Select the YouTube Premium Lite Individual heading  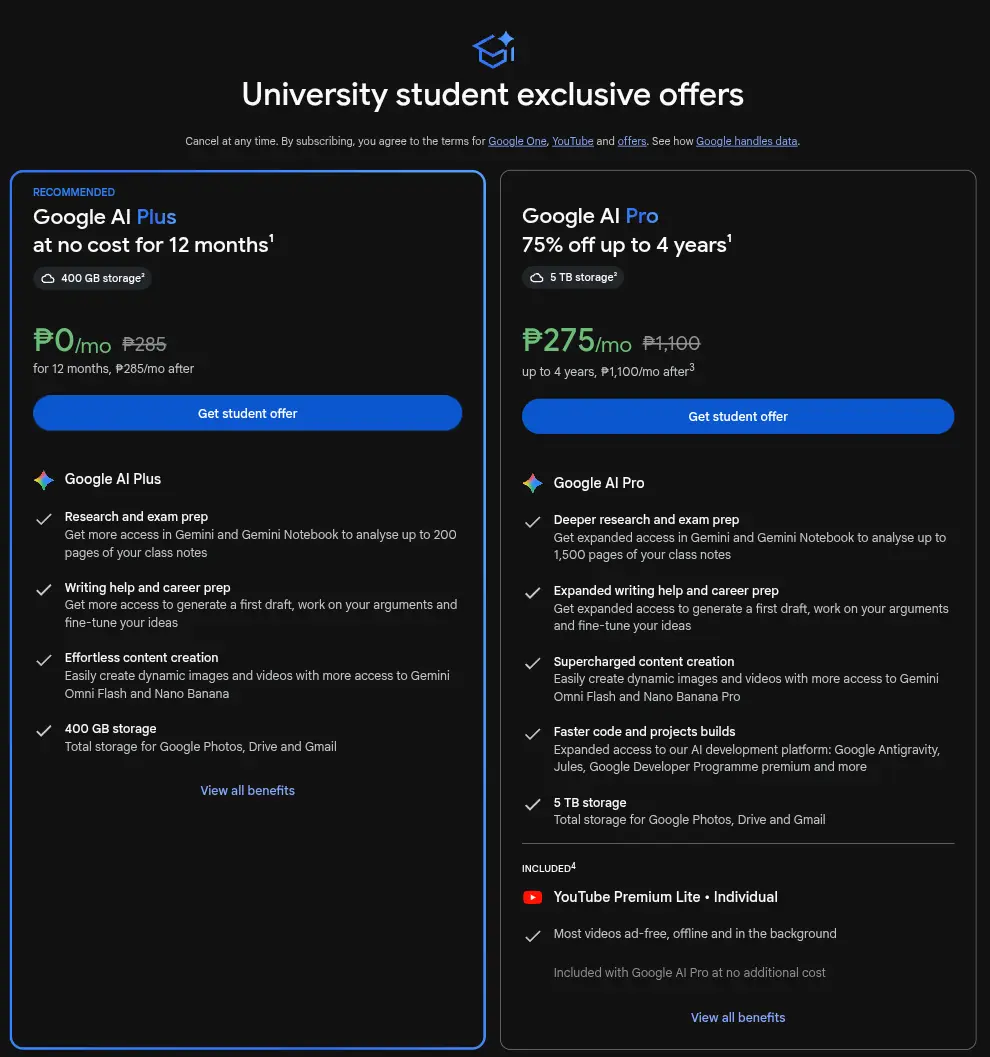(x=665, y=897)
